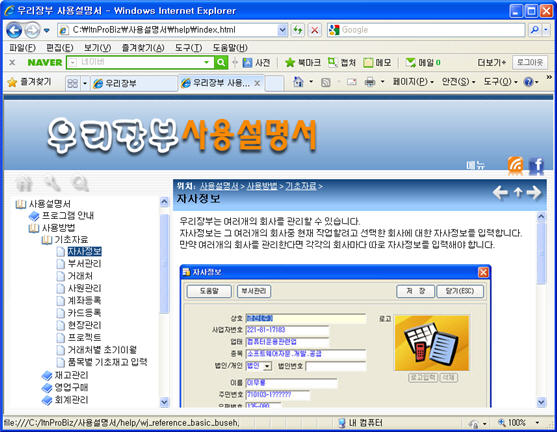This screenshot has width=557, height=432.
Task: Click the RSS feeds icon in toolbar
Action: [326, 82]
